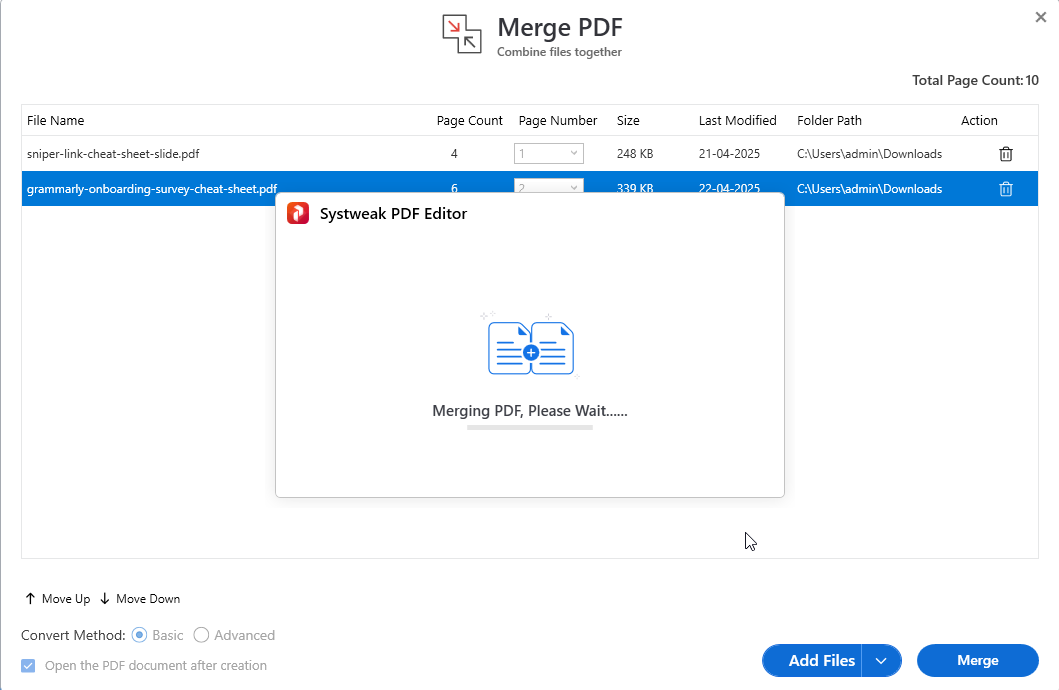Click the merging documents illustration
The height and width of the screenshot is (690, 1059).
pos(531,346)
